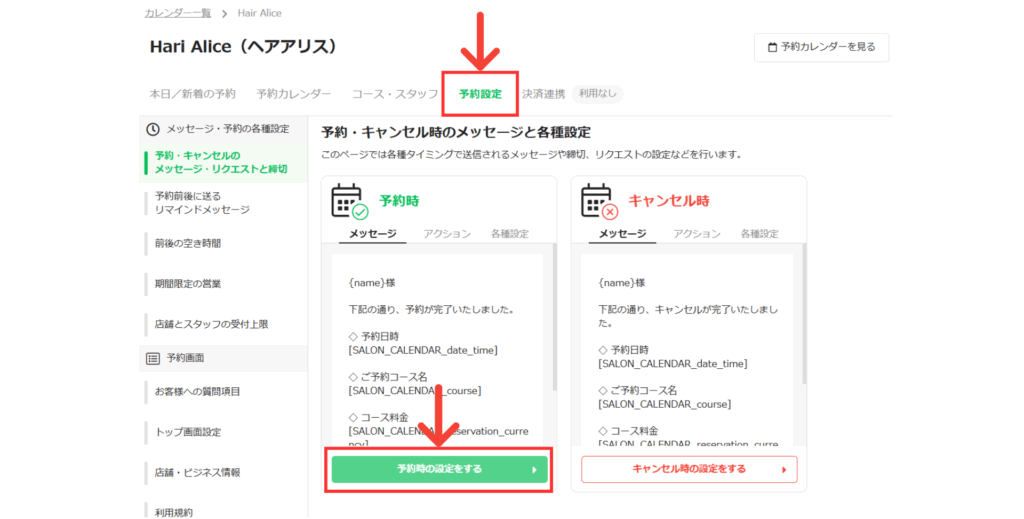The height and width of the screenshot is (519, 1024).
Task: Click the 予約時 message preview scrollbar
Action: coord(554,320)
